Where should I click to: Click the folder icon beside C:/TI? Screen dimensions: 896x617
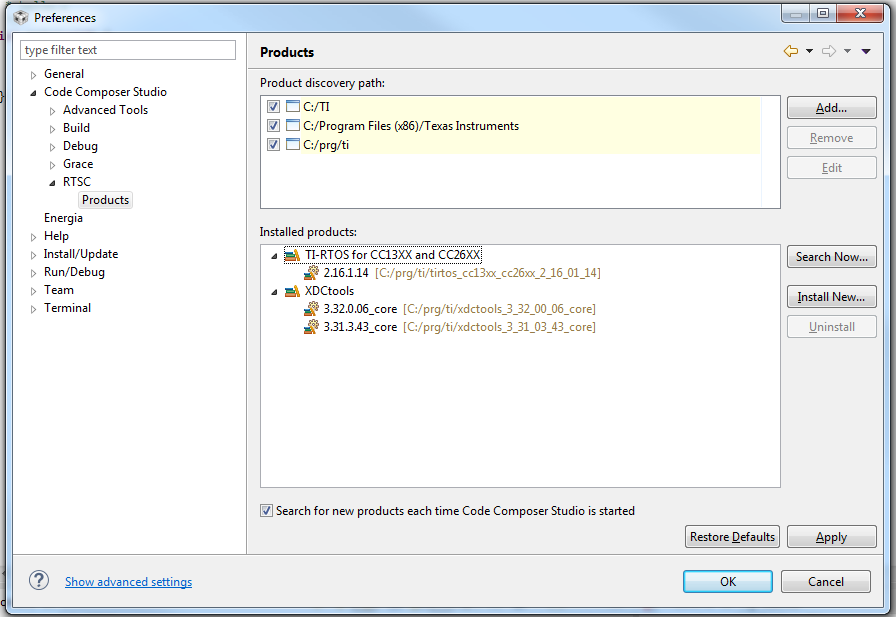click(x=293, y=106)
